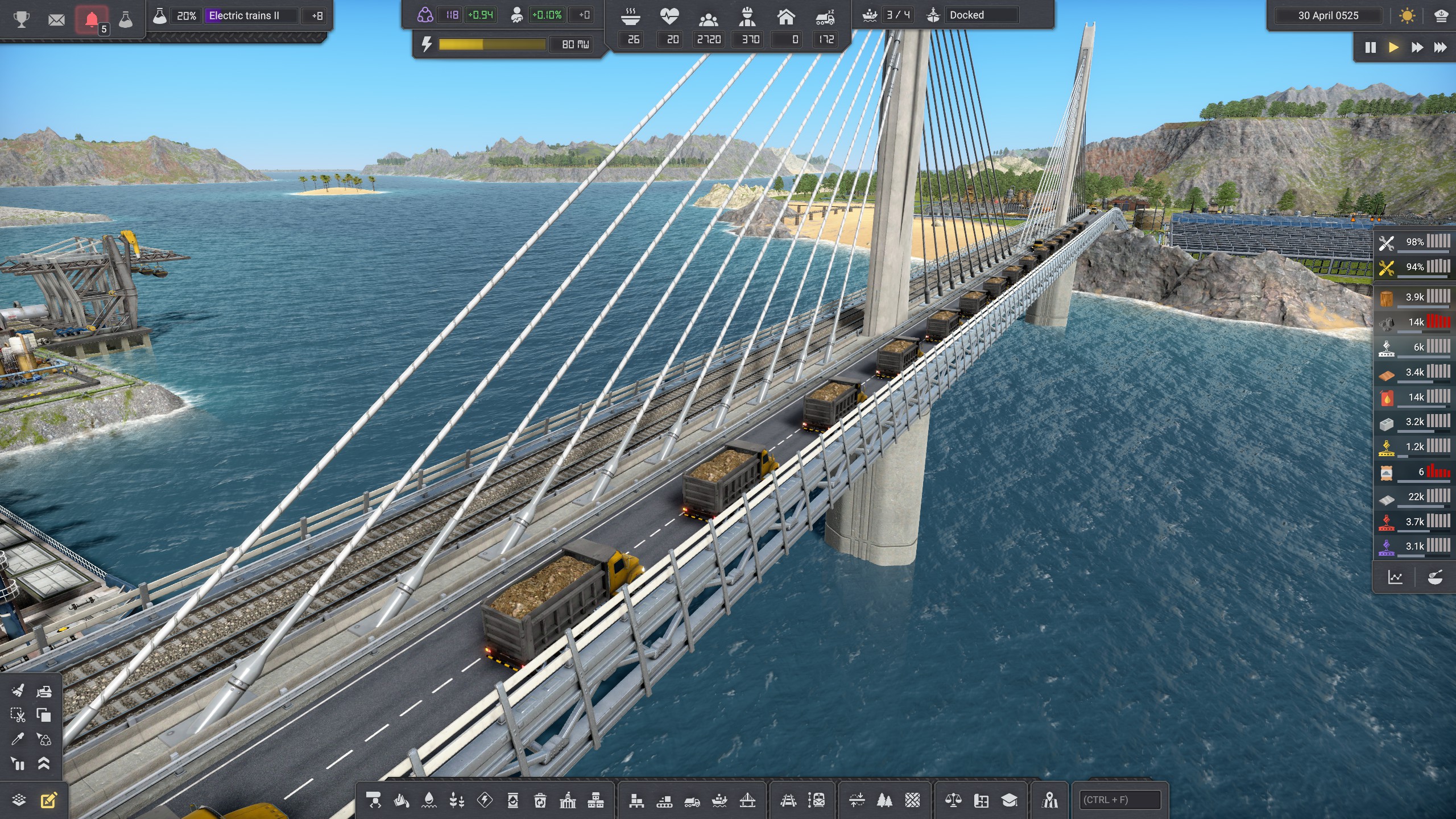Screen dimensions: 1456x819
Task: Set the fastest game speed
Action: tap(1440, 48)
